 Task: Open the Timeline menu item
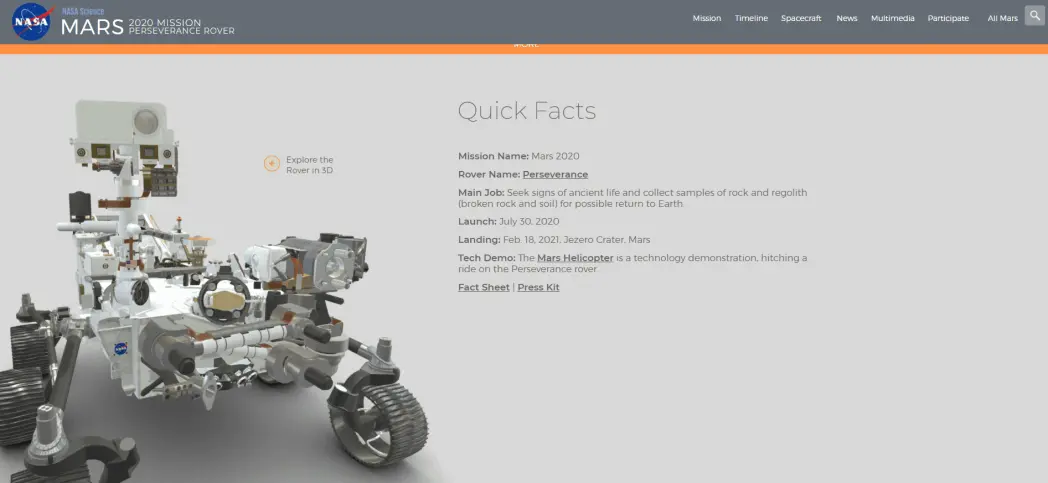point(751,18)
